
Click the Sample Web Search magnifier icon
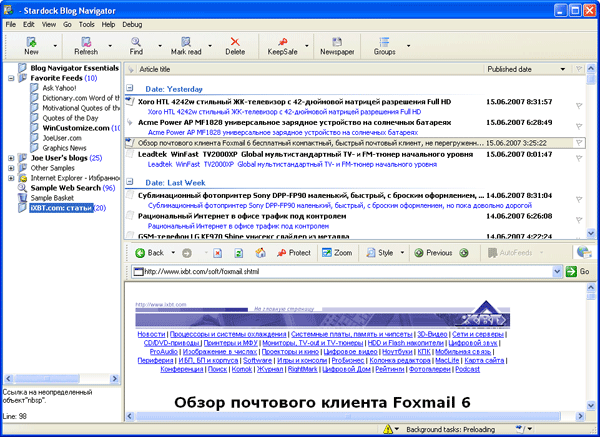[x=23, y=188]
